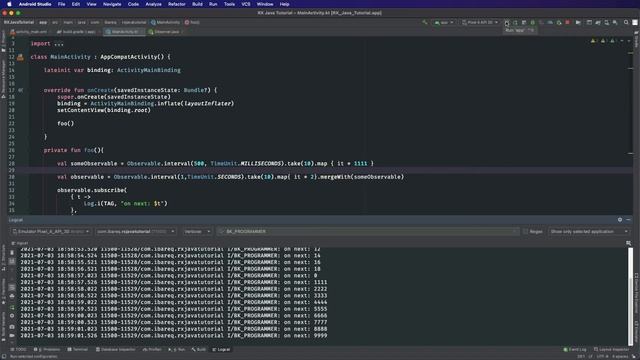Open the Problems tool window
This screenshot has width=640, height=360.
47,349
